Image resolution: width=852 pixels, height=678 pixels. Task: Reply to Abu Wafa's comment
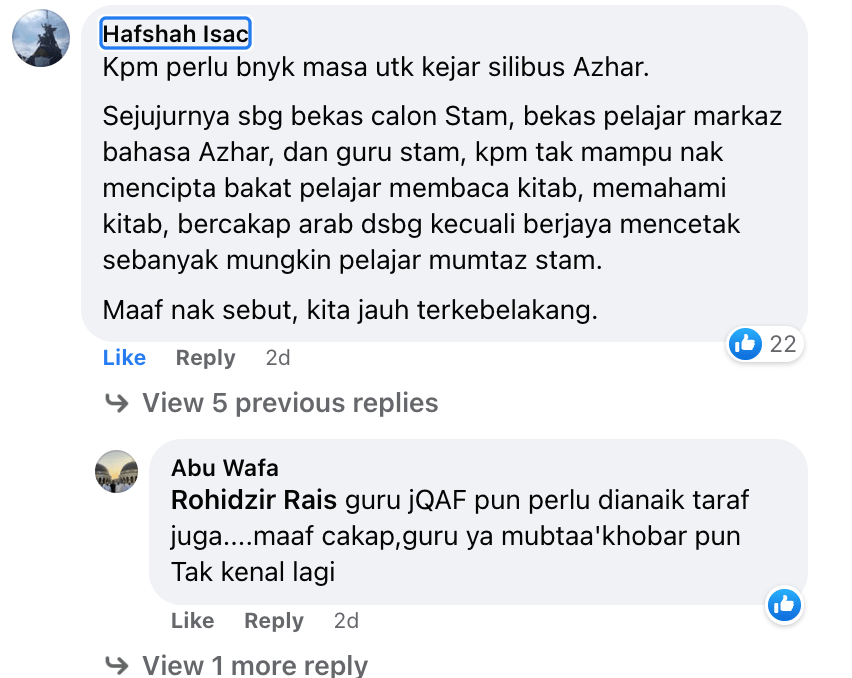(274, 620)
